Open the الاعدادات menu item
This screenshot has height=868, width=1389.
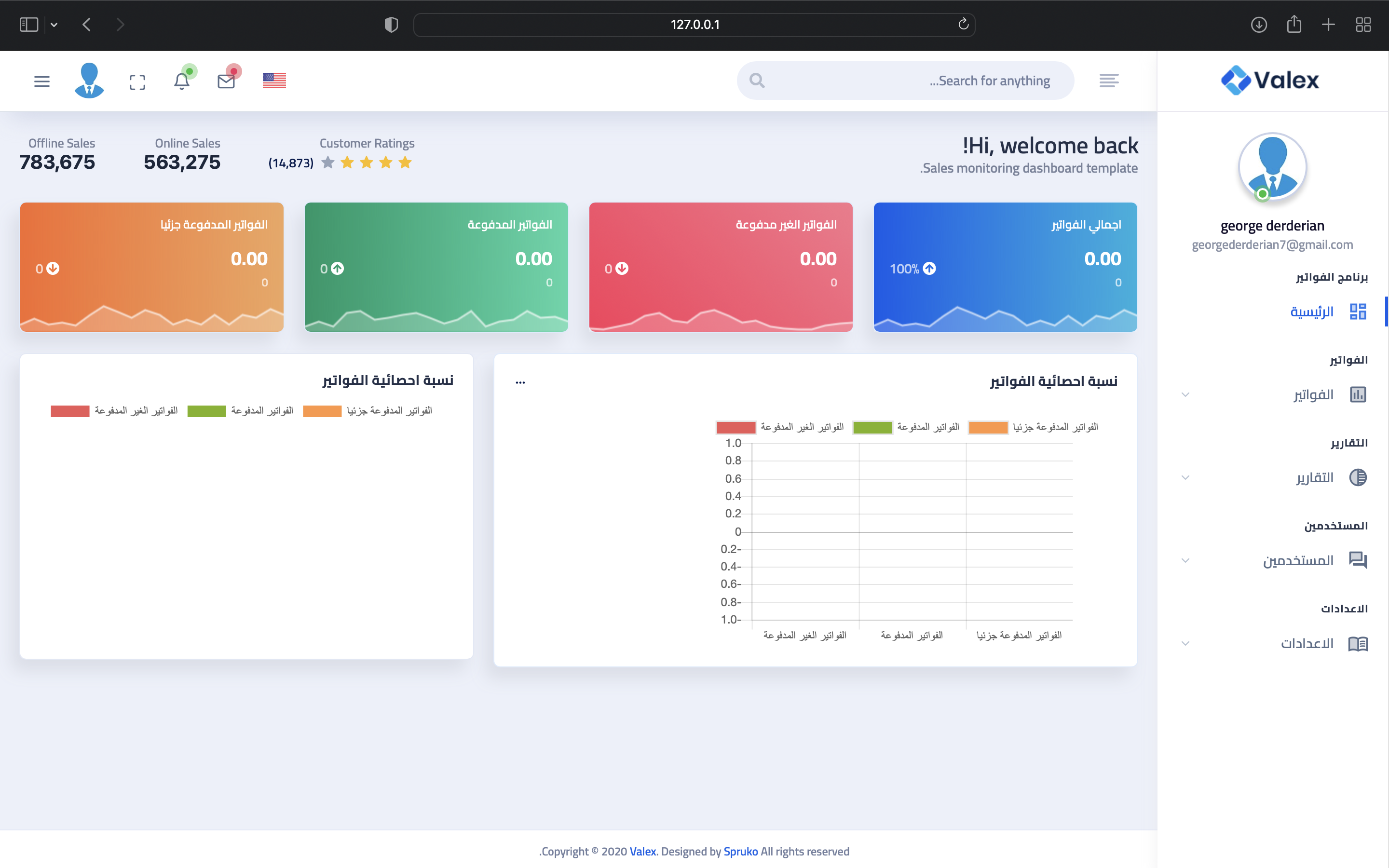1307,644
